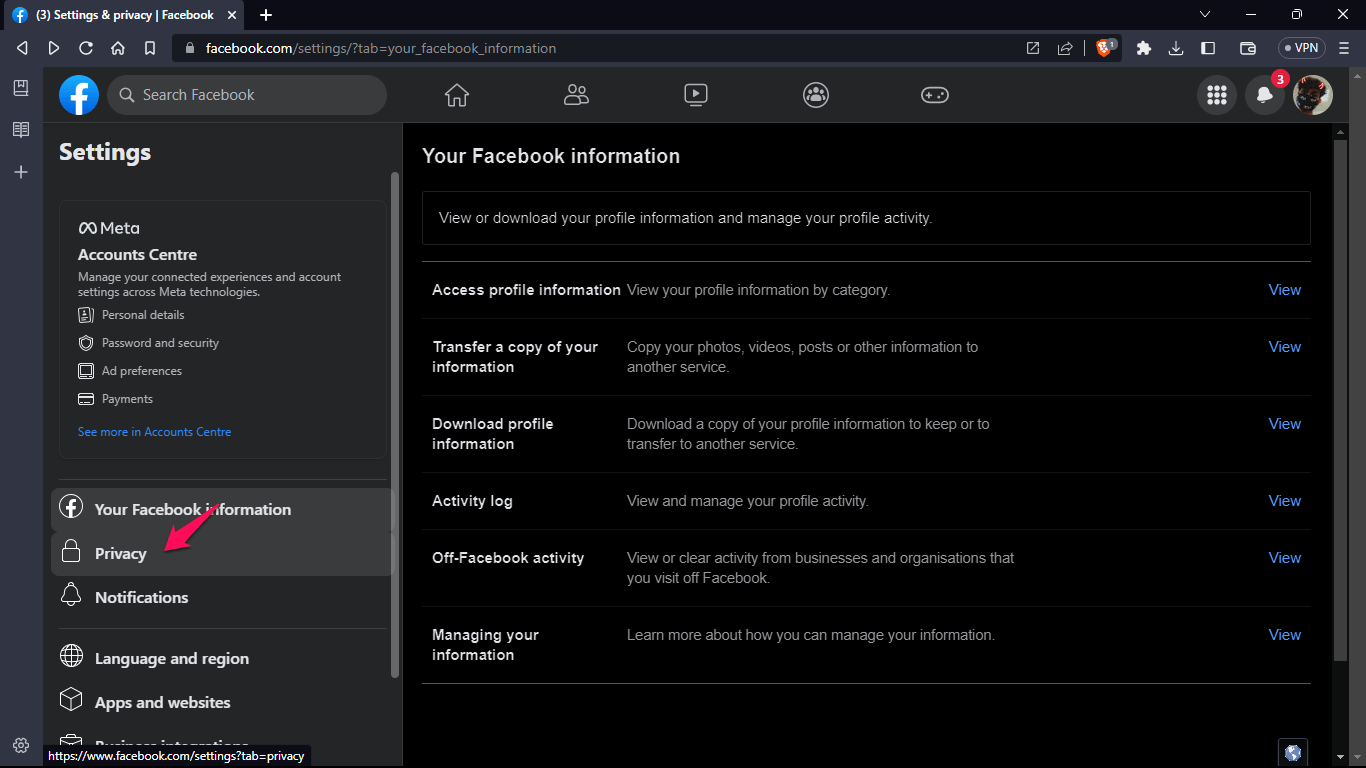The width and height of the screenshot is (1366, 768).
Task: Click the Brave Shields lion icon
Action: tap(1105, 47)
